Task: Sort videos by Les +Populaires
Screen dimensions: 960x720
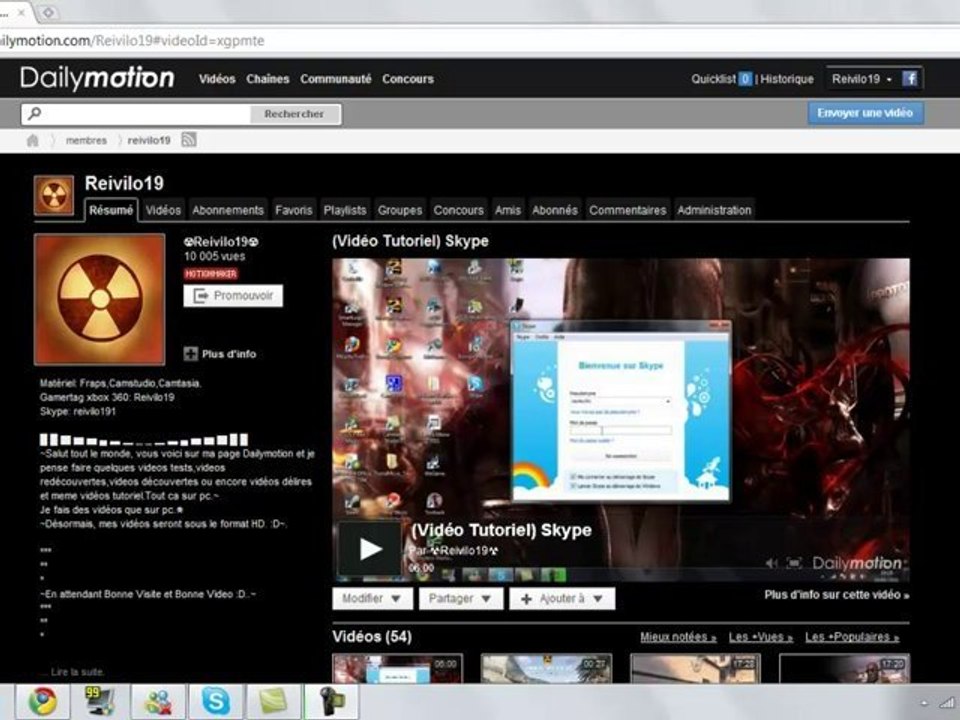Action: 852,637
